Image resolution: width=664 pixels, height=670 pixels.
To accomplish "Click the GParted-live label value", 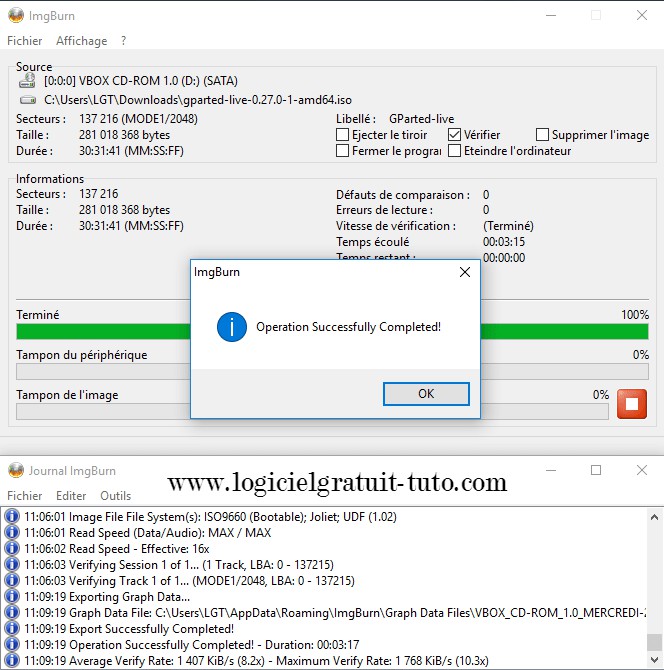I will 421,119.
